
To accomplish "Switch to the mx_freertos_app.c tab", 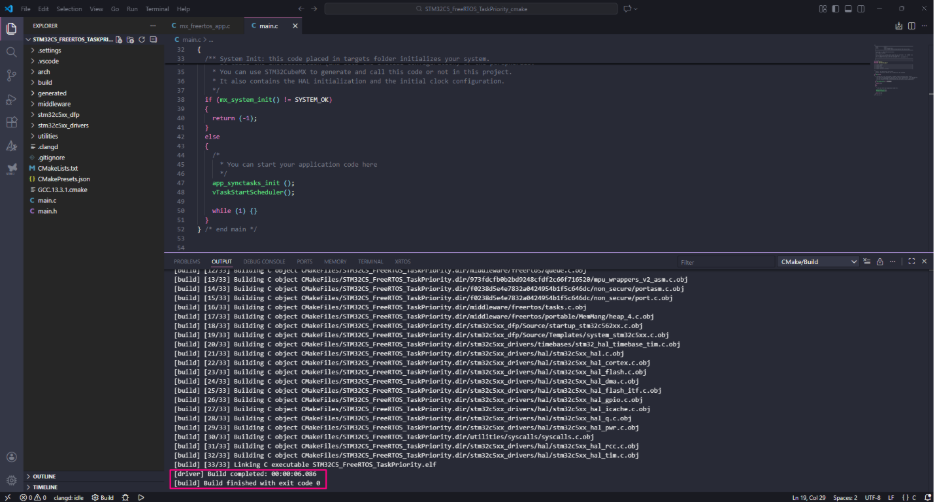I will (x=202, y=25).
